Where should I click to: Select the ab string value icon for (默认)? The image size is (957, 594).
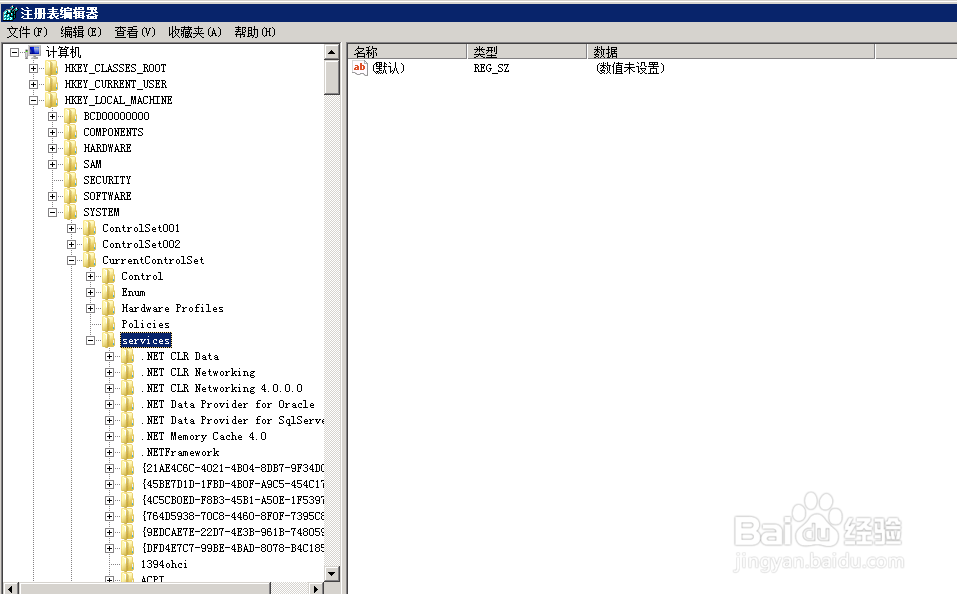[x=358, y=68]
